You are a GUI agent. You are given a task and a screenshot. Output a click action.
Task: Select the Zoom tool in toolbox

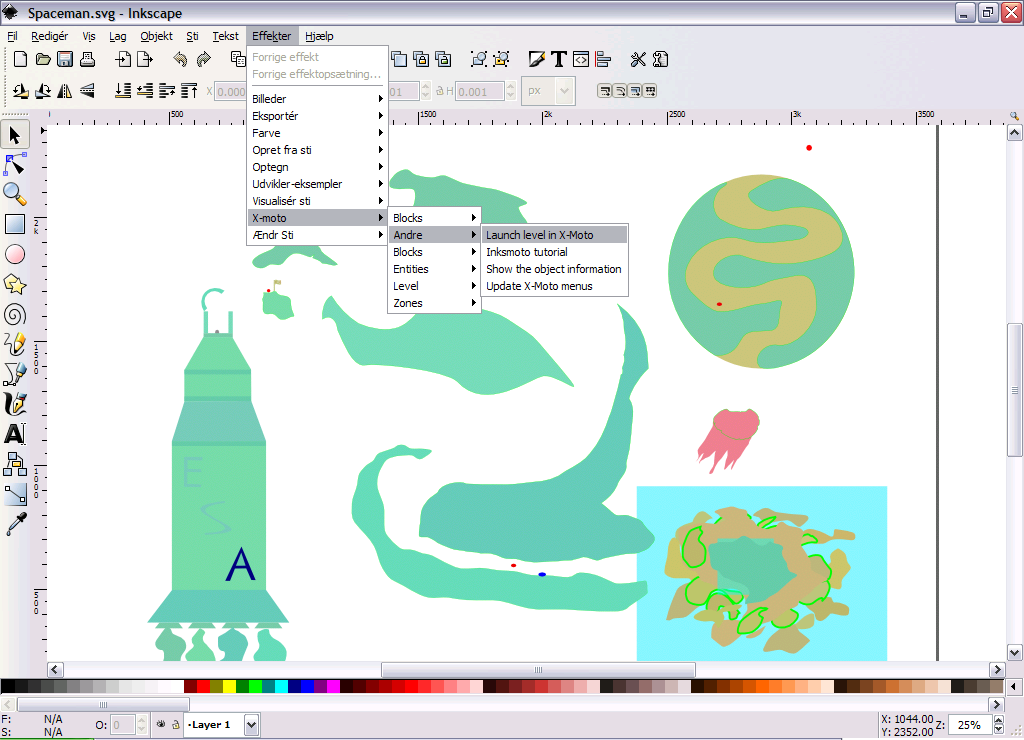[x=15, y=194]
